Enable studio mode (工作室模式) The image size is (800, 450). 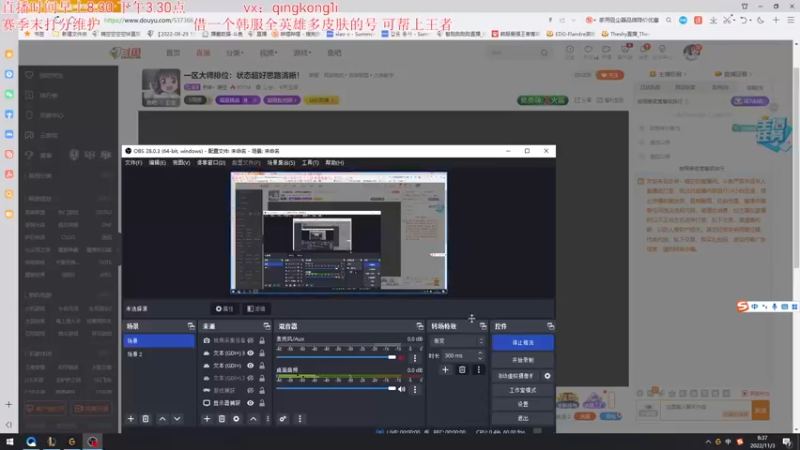[523, 390]
